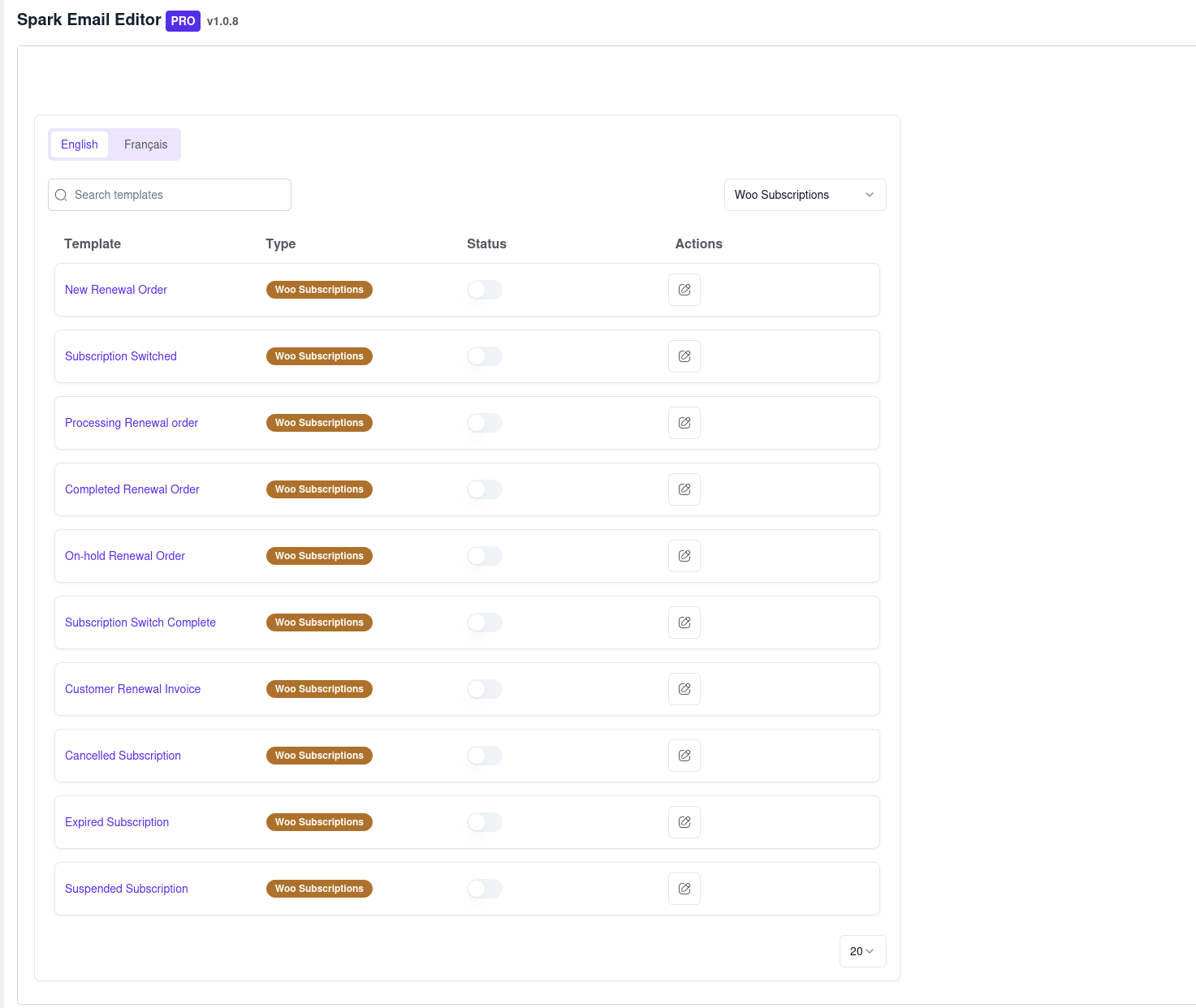The height and width of the screenshot is (1008, 1196).
Task: Enable the New Renewal Order status toggle
Action: pos(485,290)
